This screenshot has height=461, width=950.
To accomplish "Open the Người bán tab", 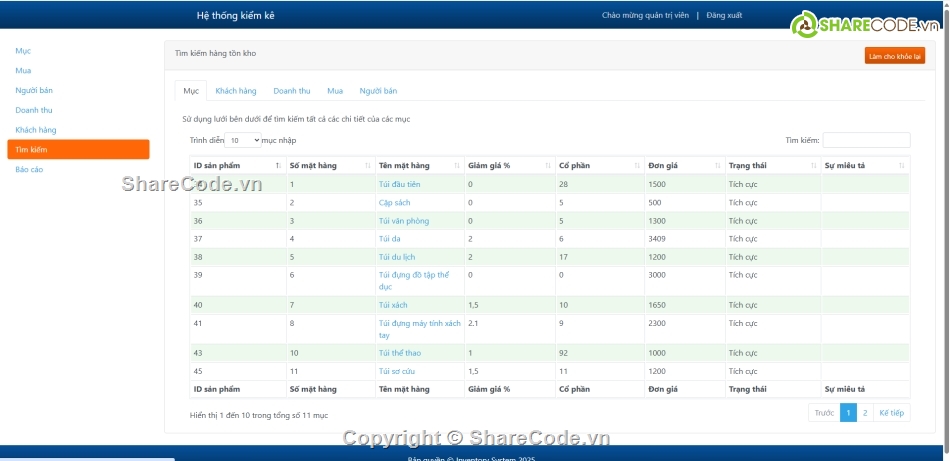I will [378, 91].
